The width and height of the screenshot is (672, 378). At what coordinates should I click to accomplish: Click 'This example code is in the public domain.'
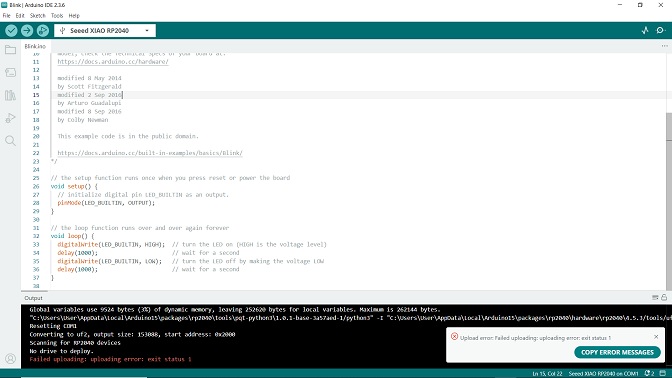128,136
